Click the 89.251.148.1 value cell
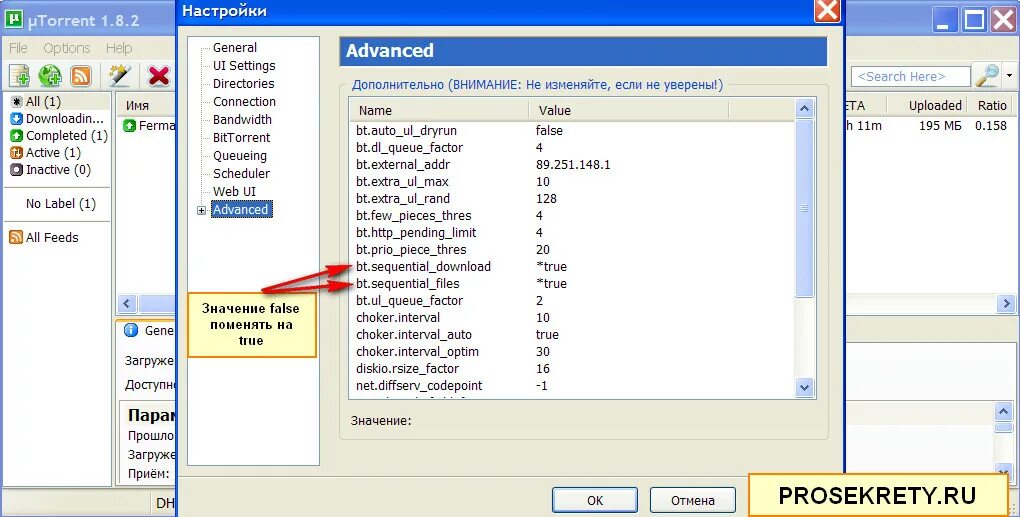The height and width of the screenshot is (517, 1020). (x=573, y=165)
